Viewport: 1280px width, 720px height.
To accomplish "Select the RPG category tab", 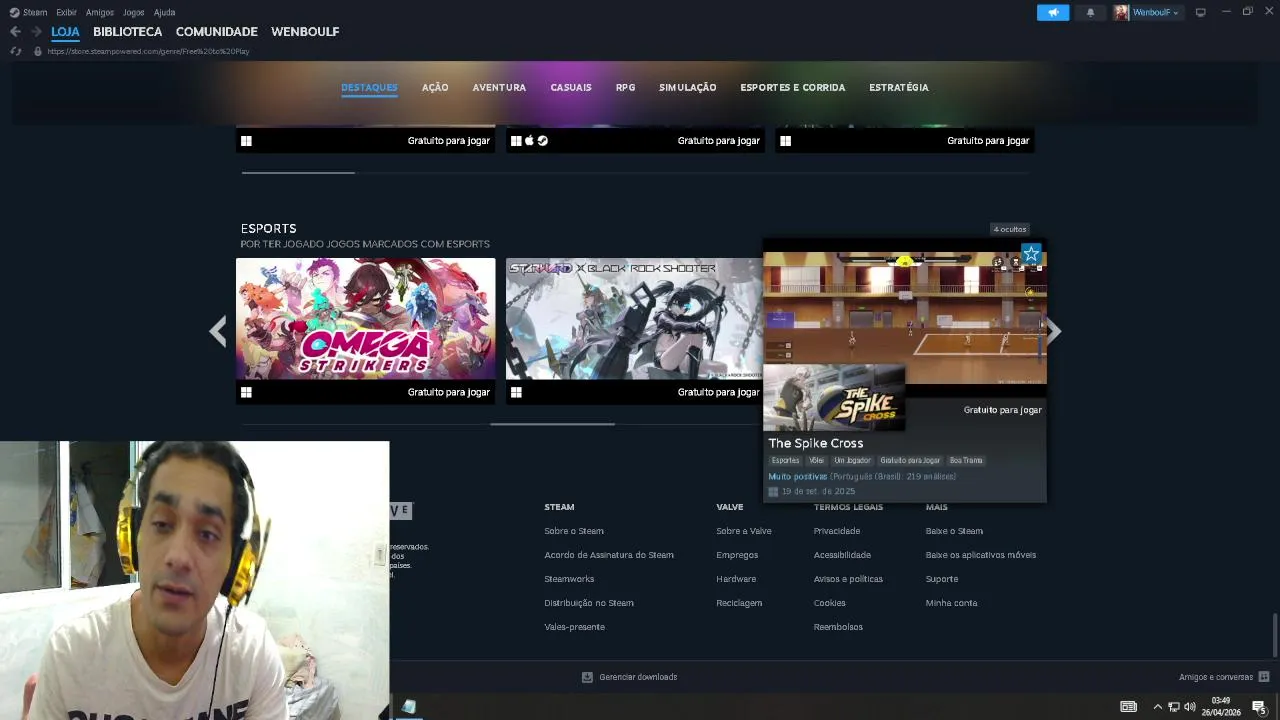I will click(625, 87).
